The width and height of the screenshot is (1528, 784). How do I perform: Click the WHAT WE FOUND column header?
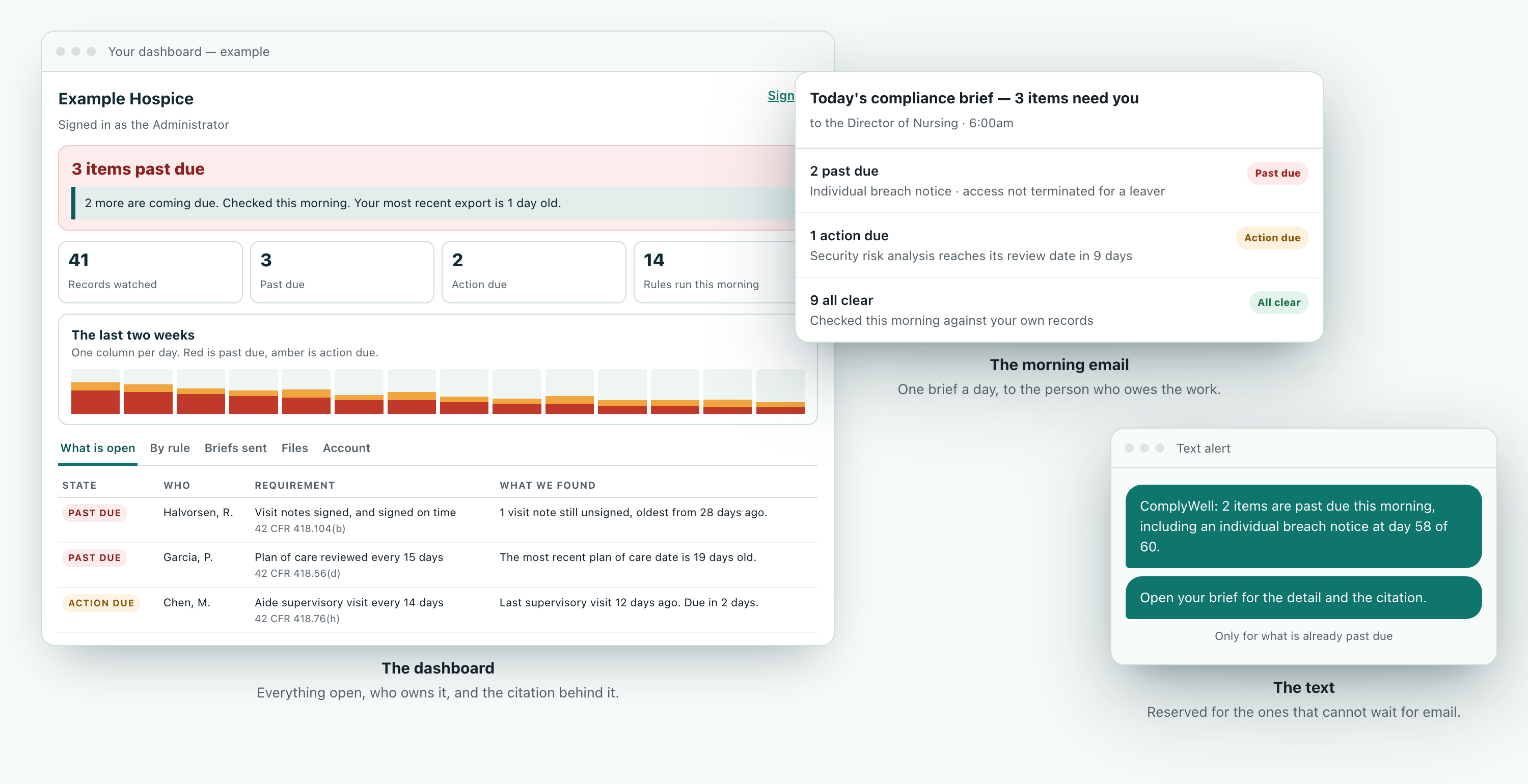point(548,485)
